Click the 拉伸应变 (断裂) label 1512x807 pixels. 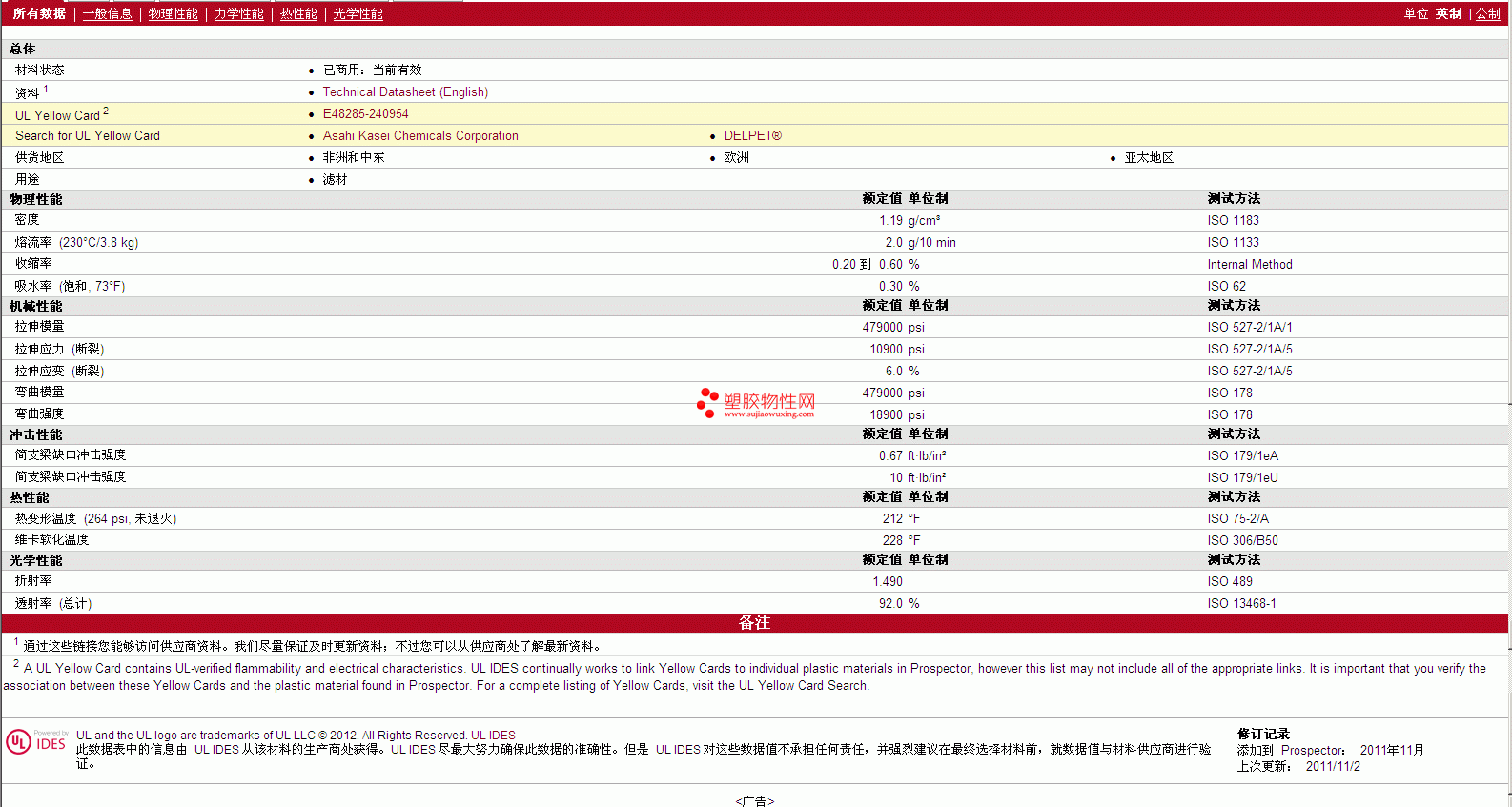pos(59,371)
